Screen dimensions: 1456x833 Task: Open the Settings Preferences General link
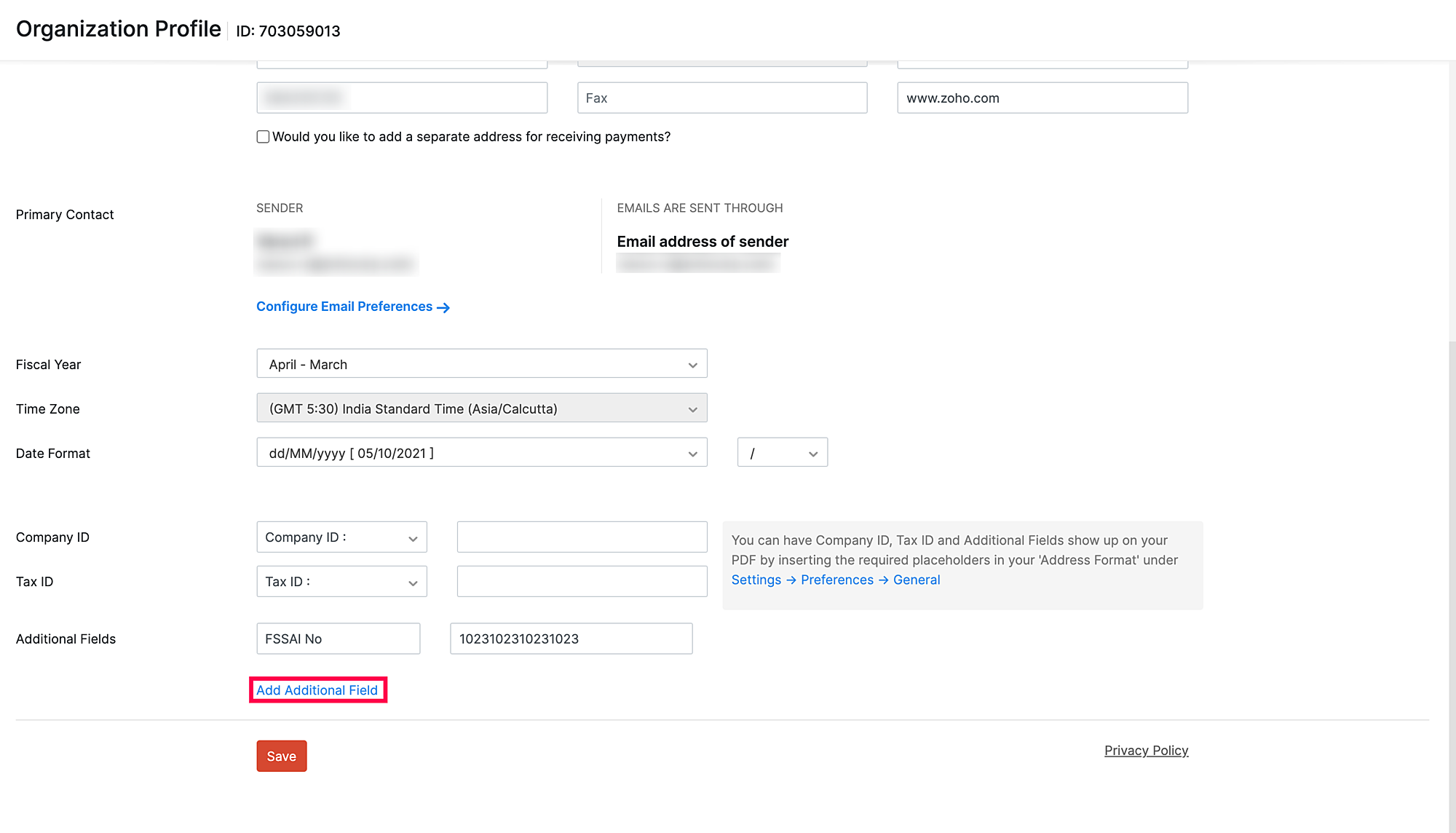pyautogui.click(x=835, y=580)
